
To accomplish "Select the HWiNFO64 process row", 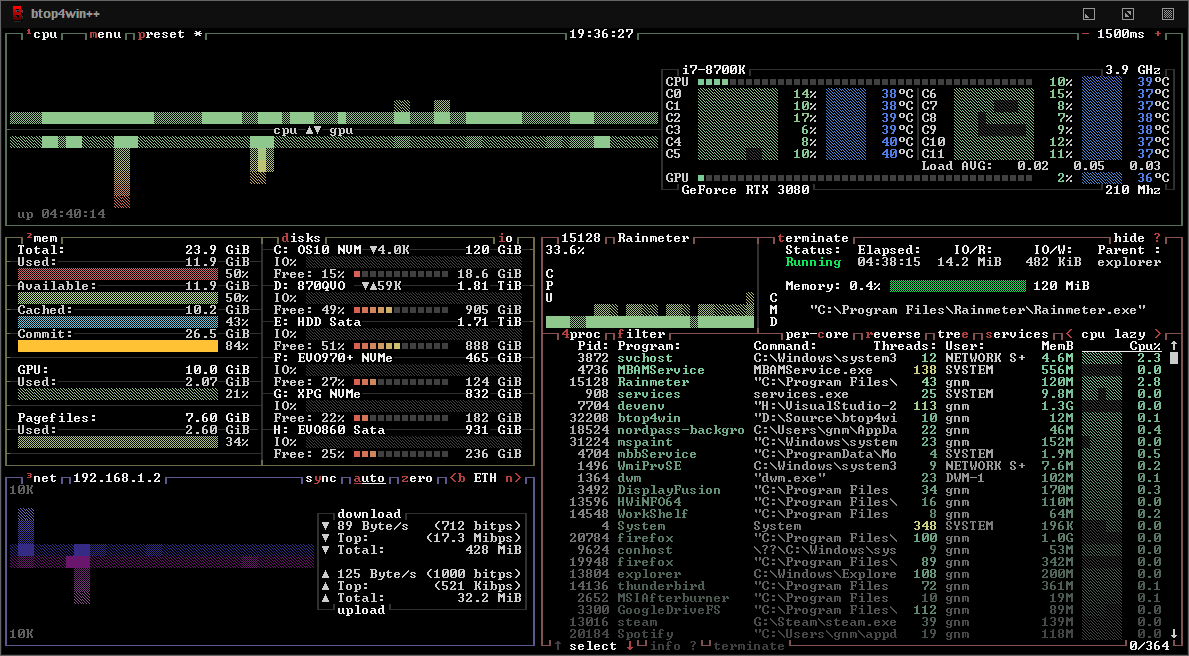I will click(855, 502).
